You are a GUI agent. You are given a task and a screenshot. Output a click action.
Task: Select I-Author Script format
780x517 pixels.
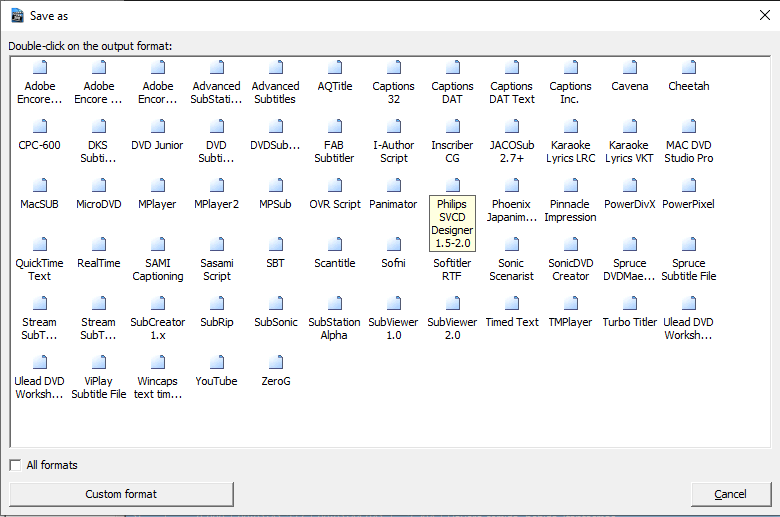click(393, 142)
